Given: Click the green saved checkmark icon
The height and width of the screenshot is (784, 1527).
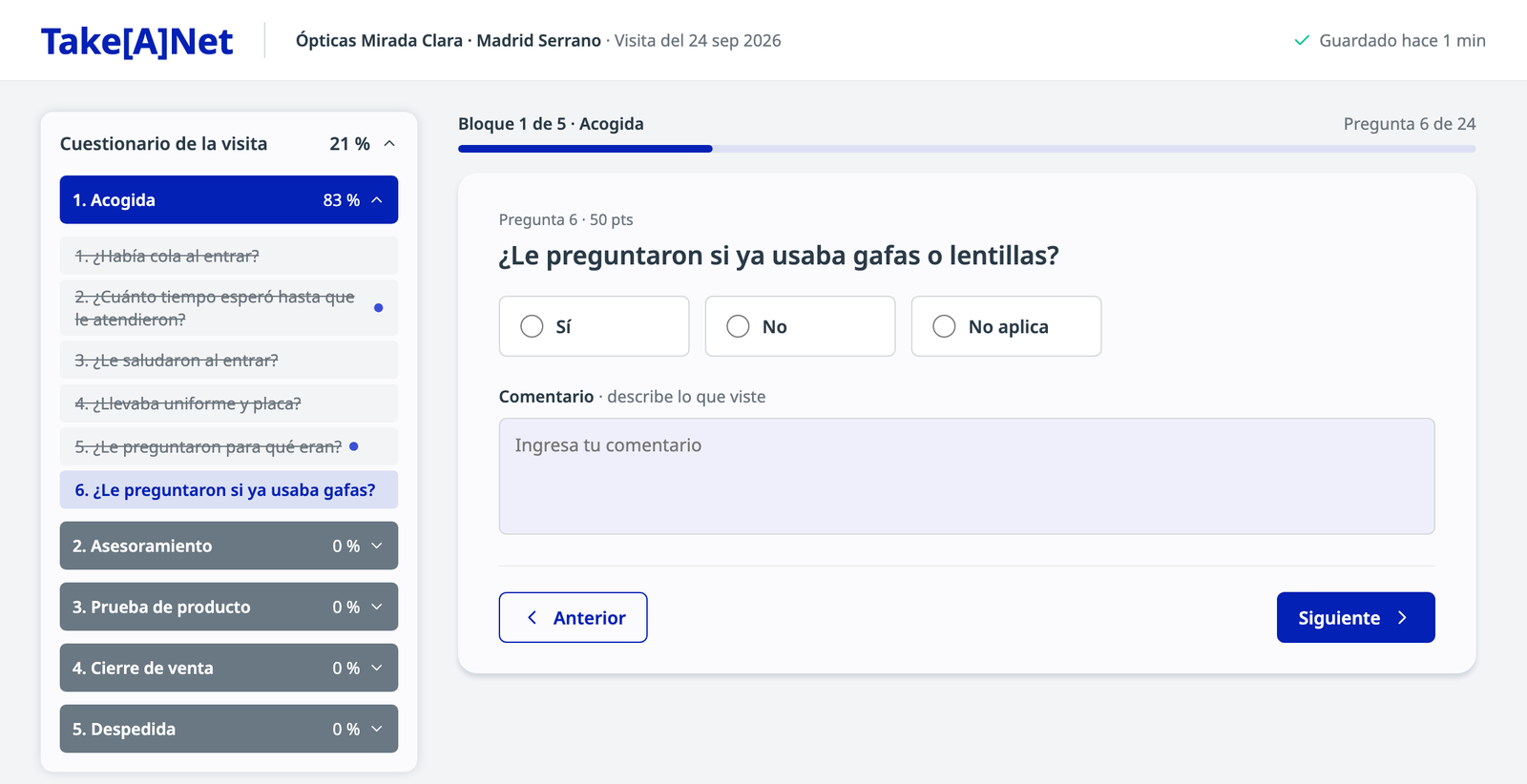Looking at the screenshot, I should pyautogui.click(x=1301, y=41).
